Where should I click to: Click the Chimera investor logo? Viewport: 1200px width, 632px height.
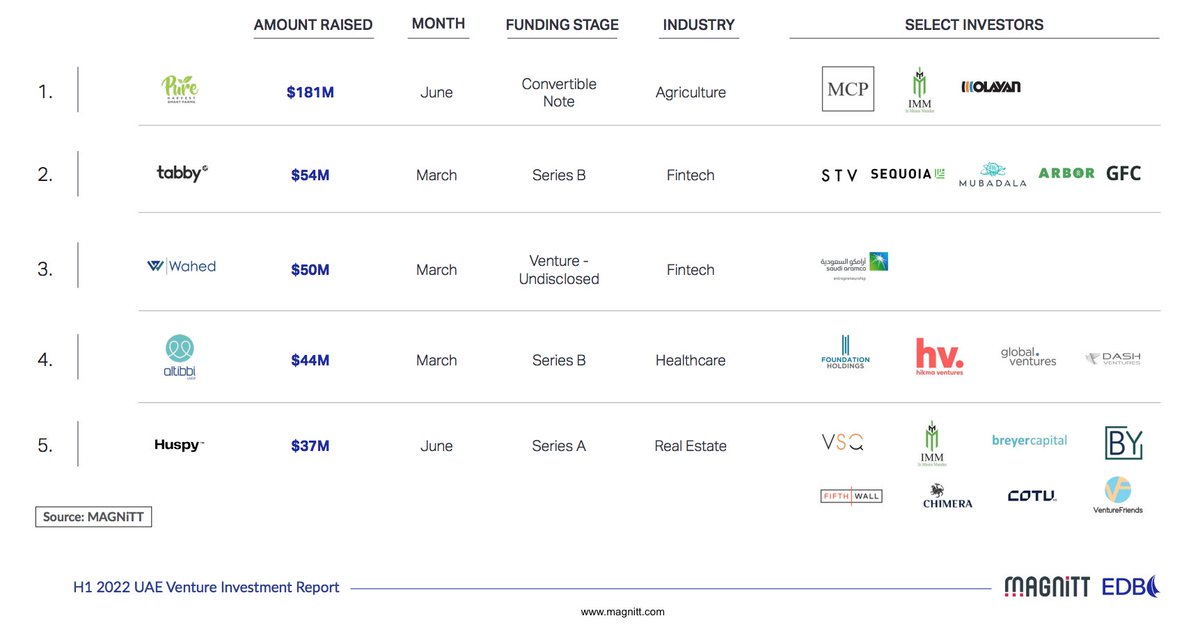tap(947, 496)
